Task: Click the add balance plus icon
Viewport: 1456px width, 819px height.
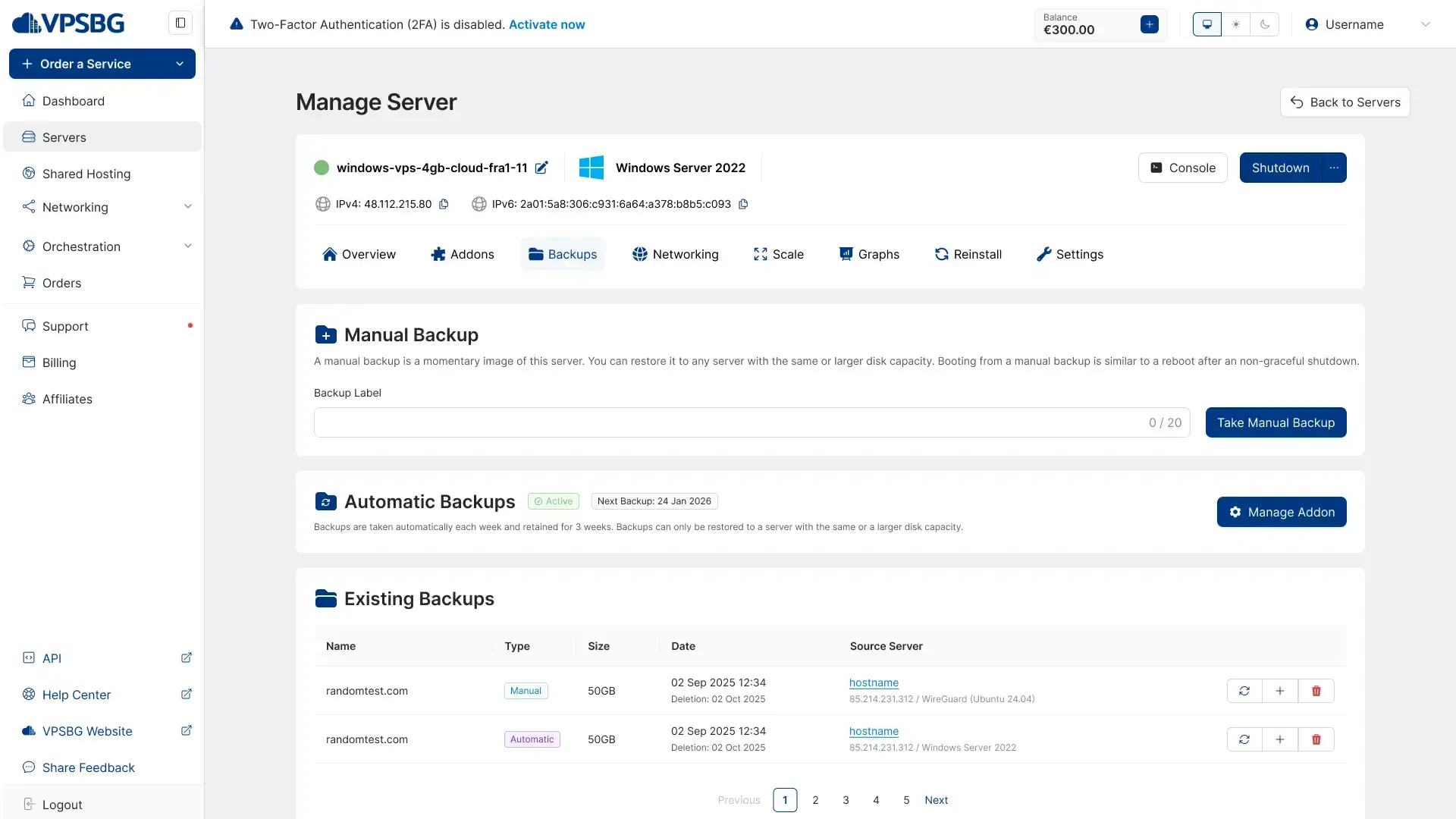Action: (1149, 24)
